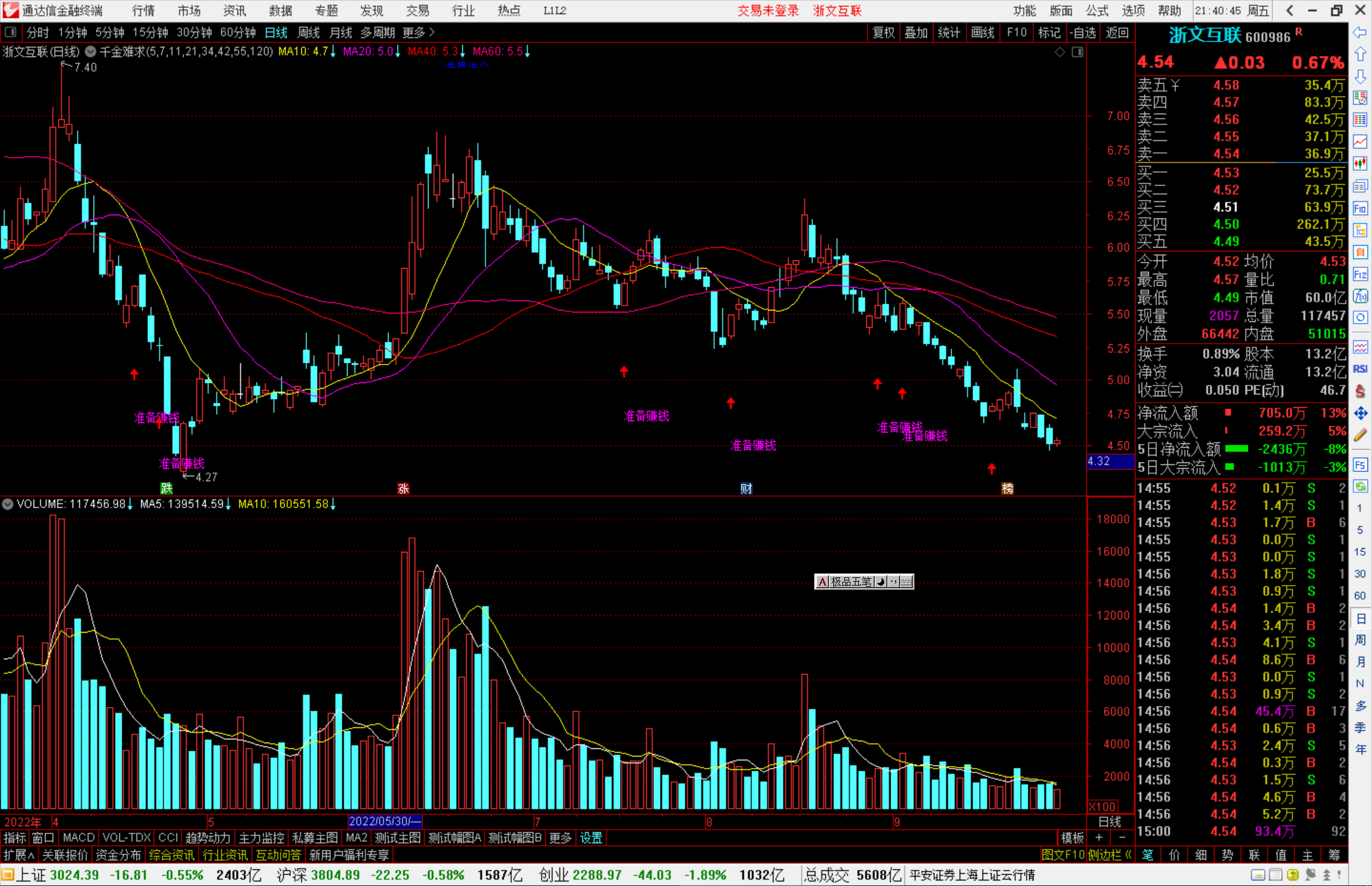Image resolution: width=1372 pixels, height=886 pixels.
Task: Click the left arrow back icon in right sidebar
Action: coord(1360,32)
